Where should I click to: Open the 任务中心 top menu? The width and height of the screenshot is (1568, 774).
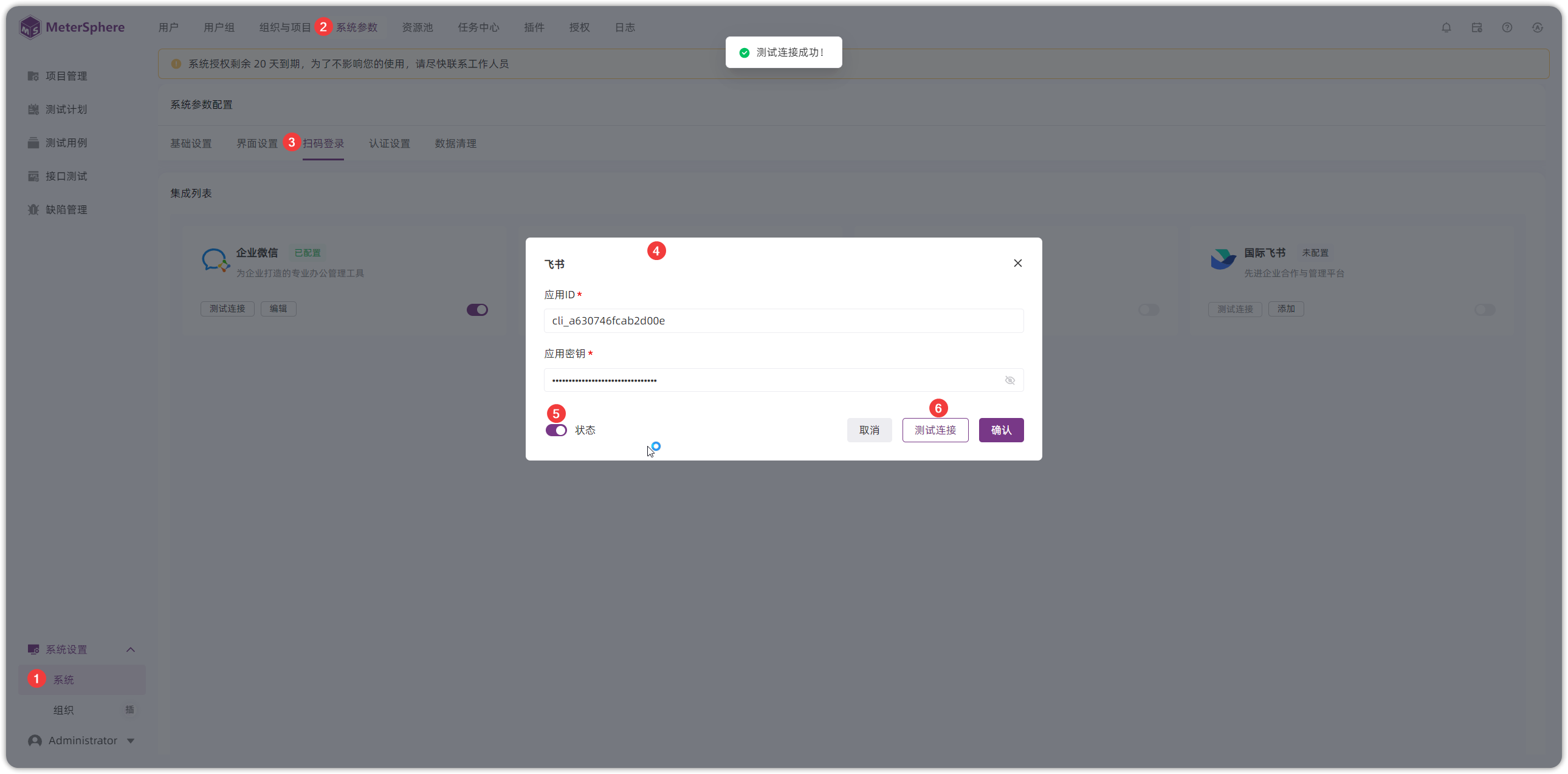click(478, 27)
